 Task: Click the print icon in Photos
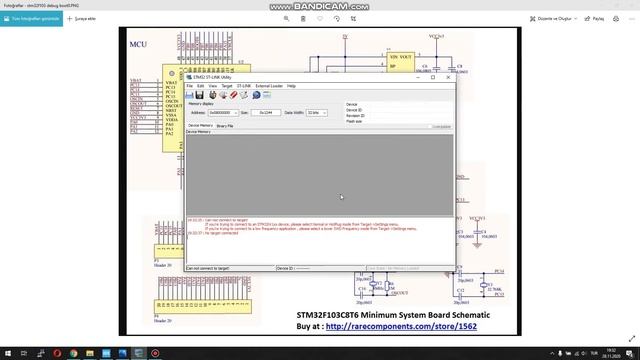point(616,19)
